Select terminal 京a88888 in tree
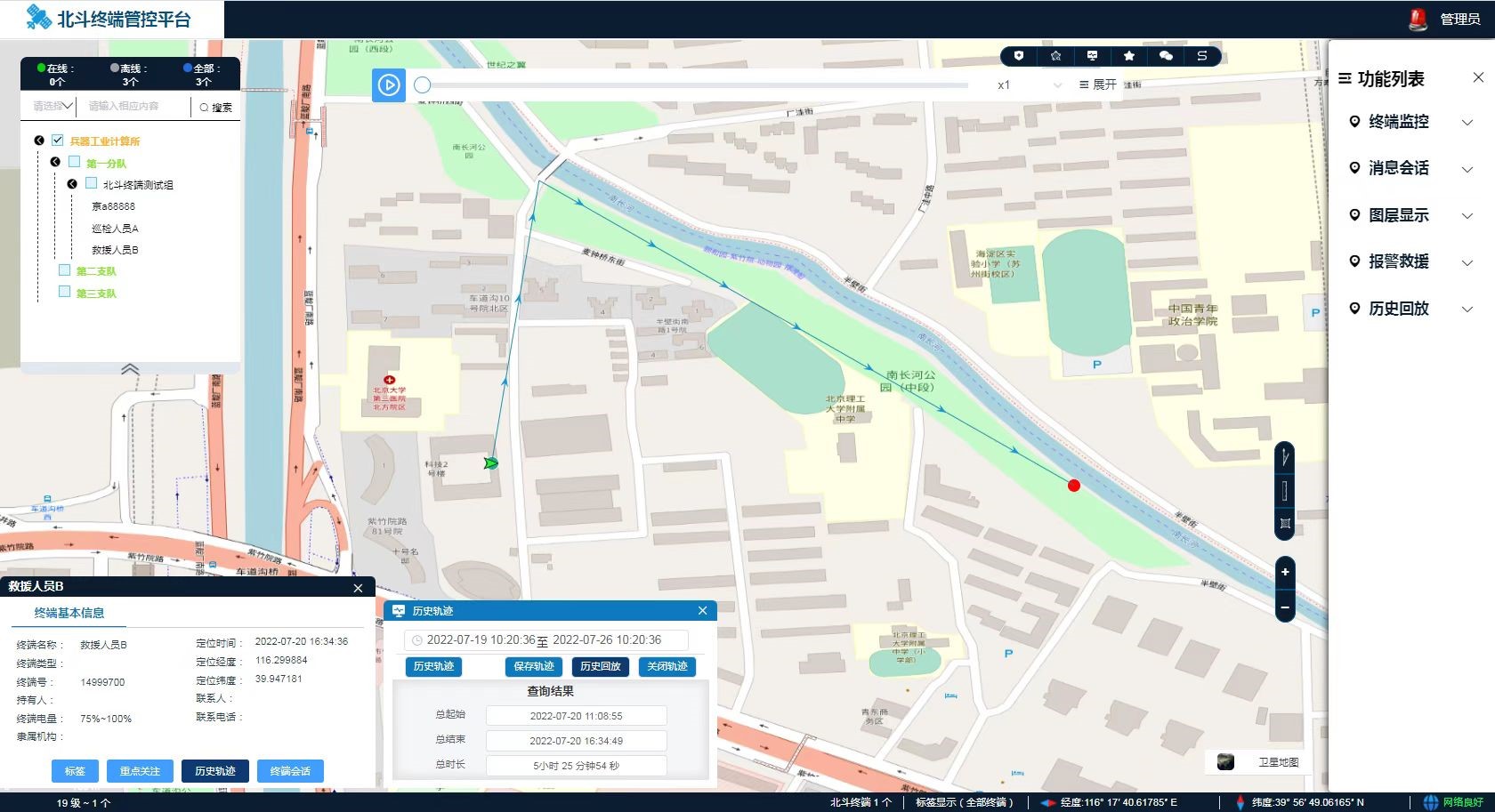 click(x=113, y=206)
